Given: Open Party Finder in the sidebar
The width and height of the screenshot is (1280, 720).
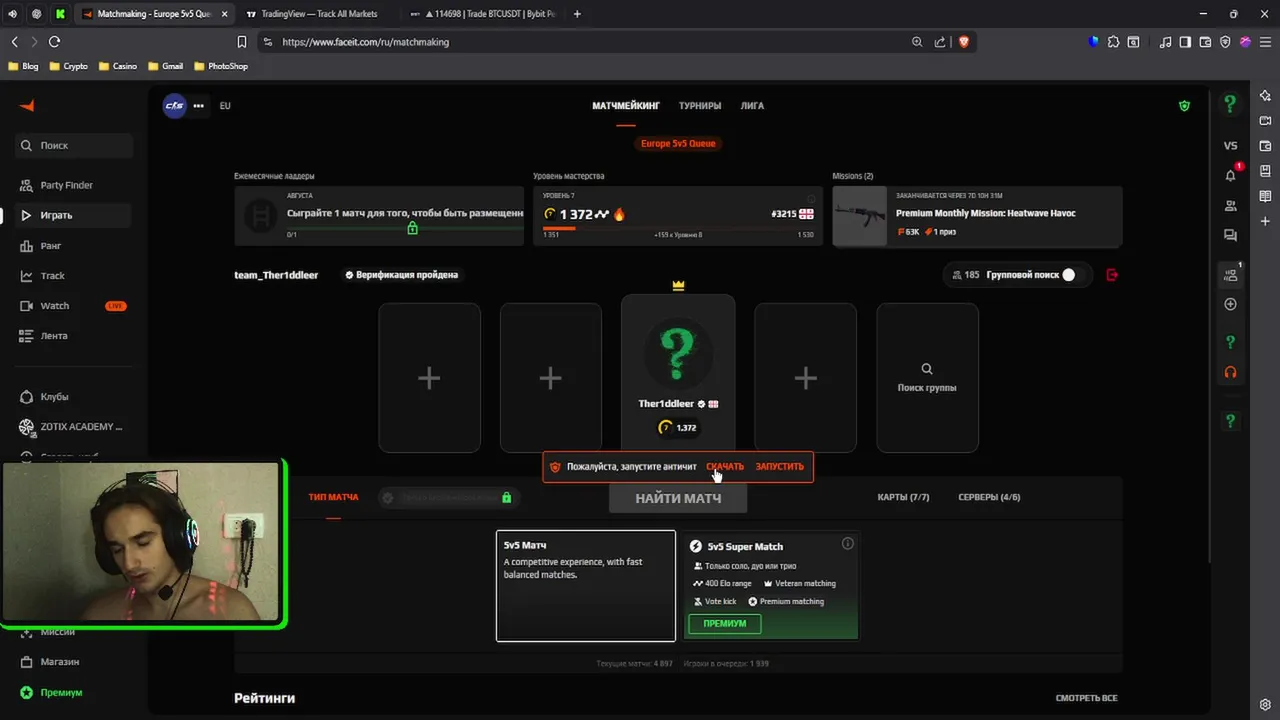Looking at the screenshot, I should point(74,185).
